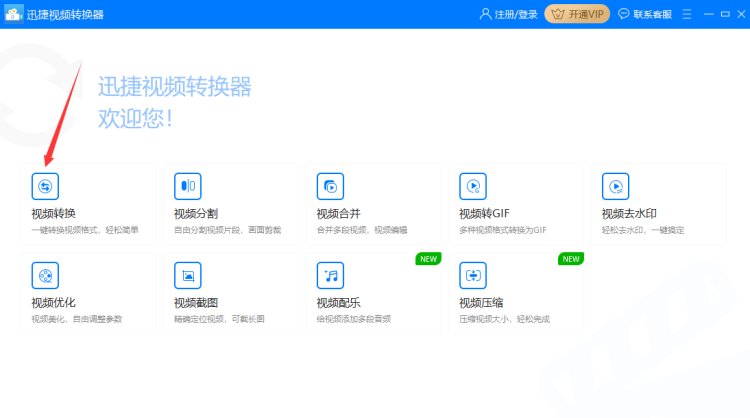This screenshot has height=418, width=750.
Task: Click the 视频转GIF title text
Action: click(x=484, y=213)
